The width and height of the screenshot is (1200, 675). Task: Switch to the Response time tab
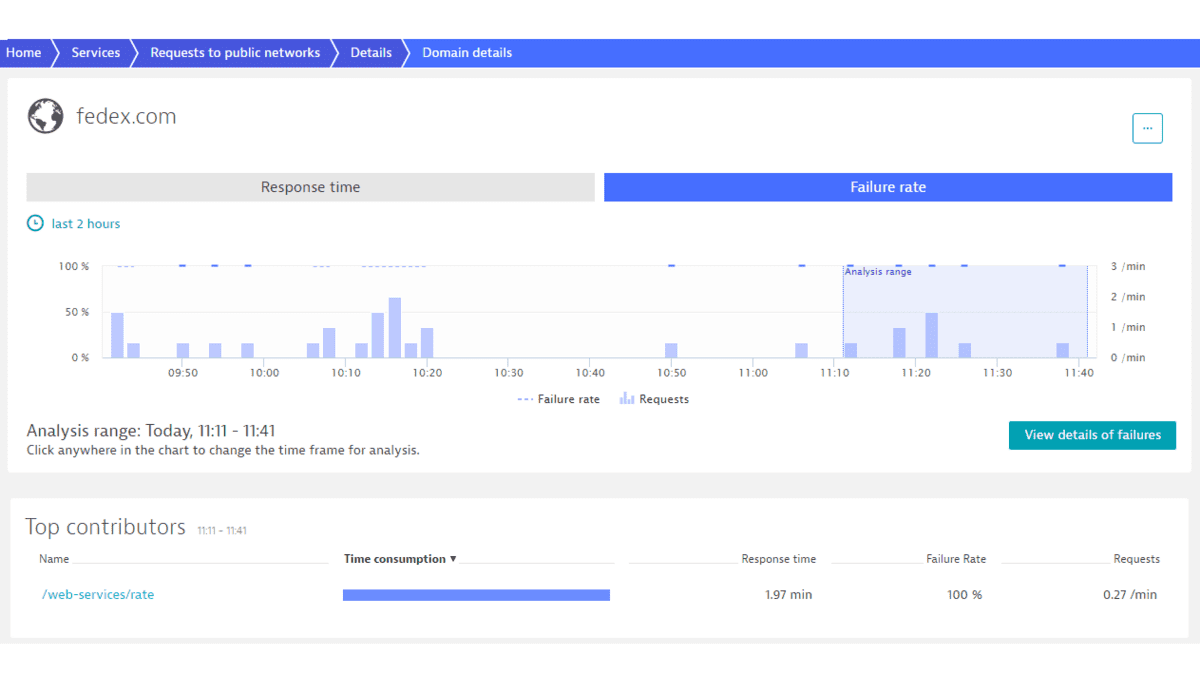pyautogui.click(x=310, y=187)
